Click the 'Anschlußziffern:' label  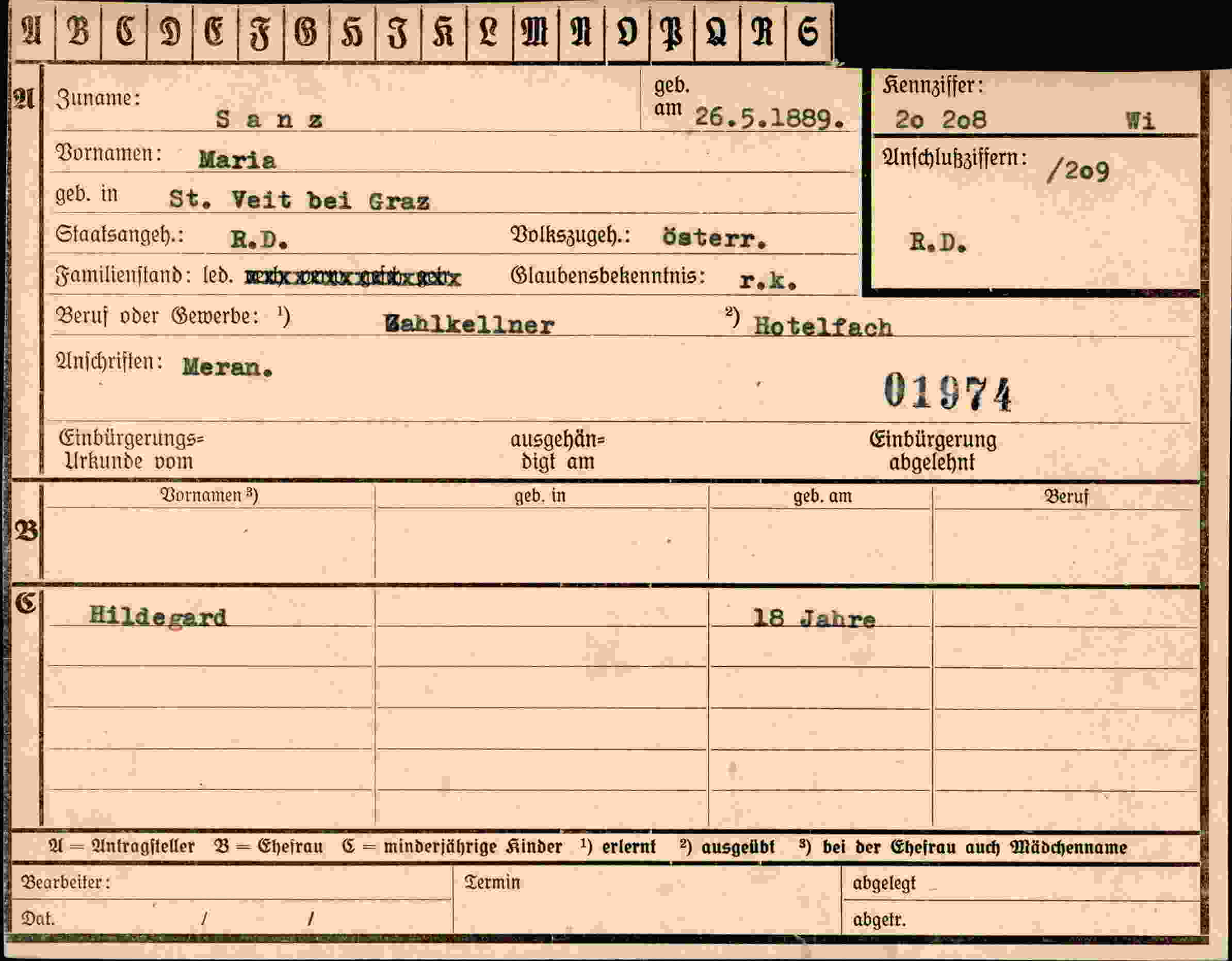coord(954,158)
